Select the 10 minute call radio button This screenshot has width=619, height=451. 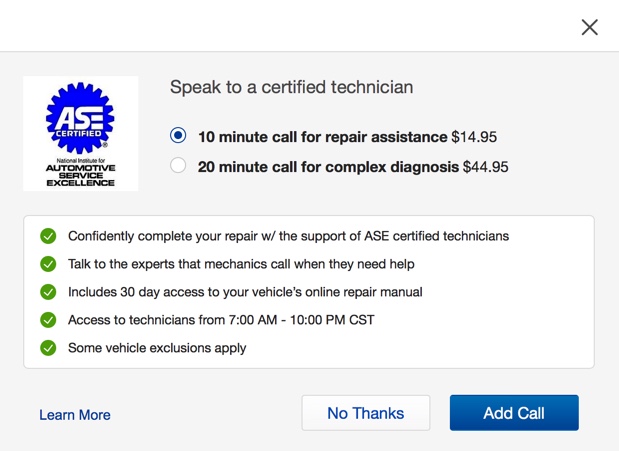tap(178, 135)
